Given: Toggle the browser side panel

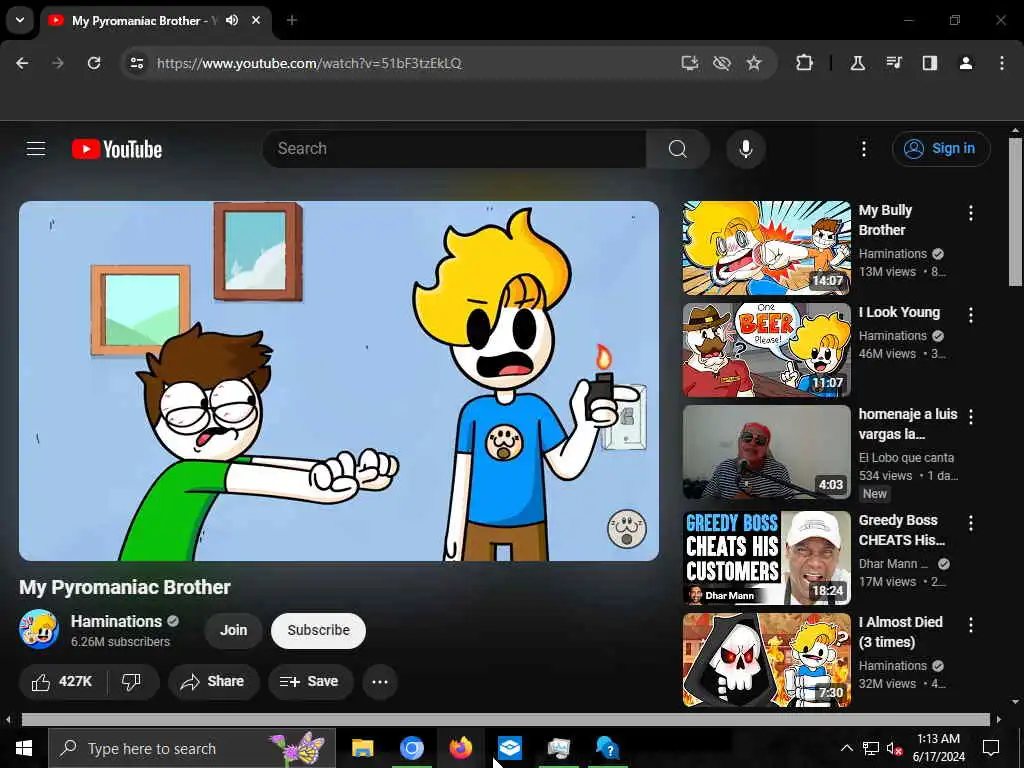Looking at the screenshot, I should [x=929, y=63].
